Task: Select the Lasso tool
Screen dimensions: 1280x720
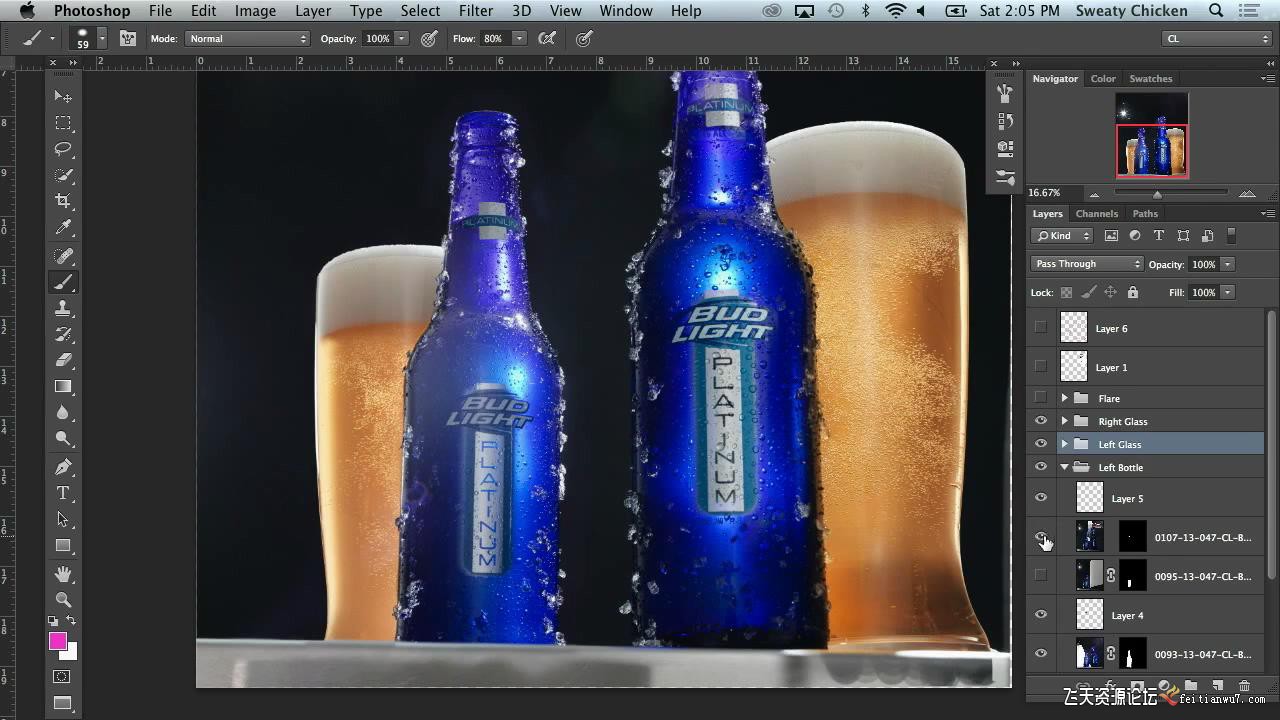Action: [63, 149]
